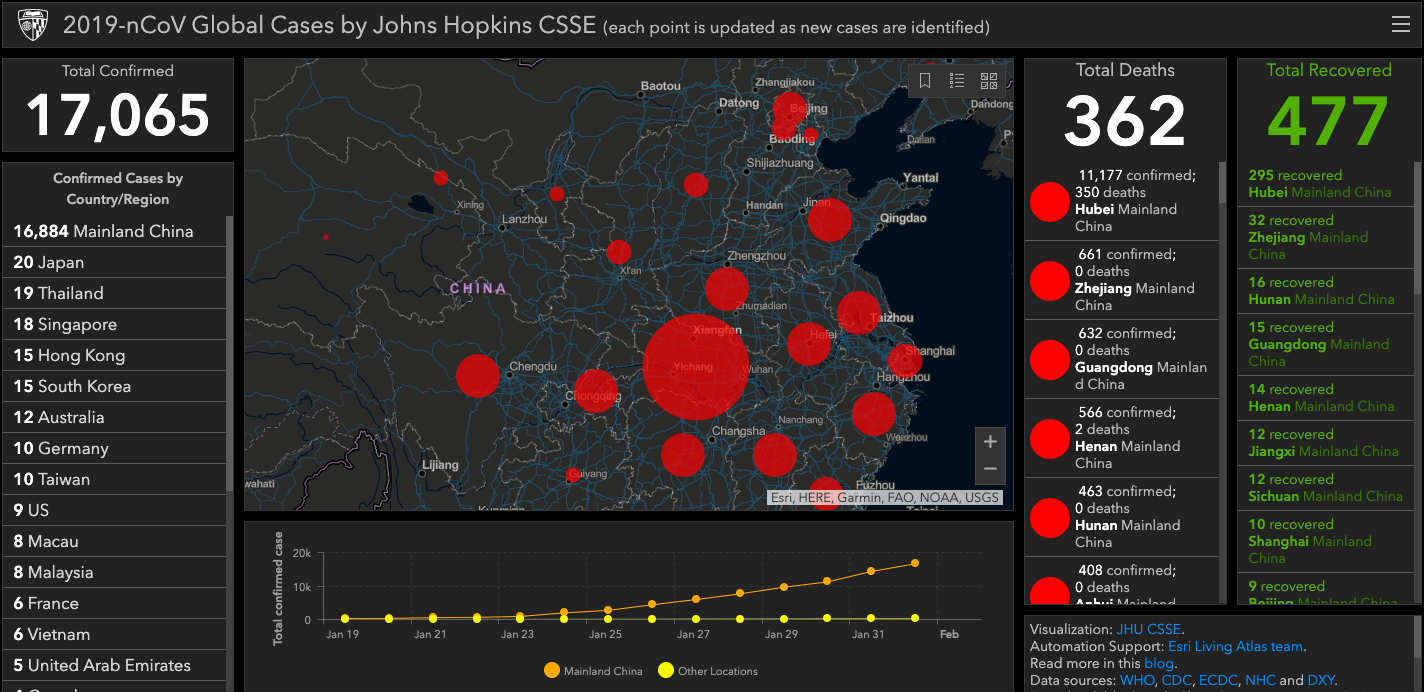Select 10 Germany in country list
Screen dimensions: 1424x692
click(x=115, y=448)
